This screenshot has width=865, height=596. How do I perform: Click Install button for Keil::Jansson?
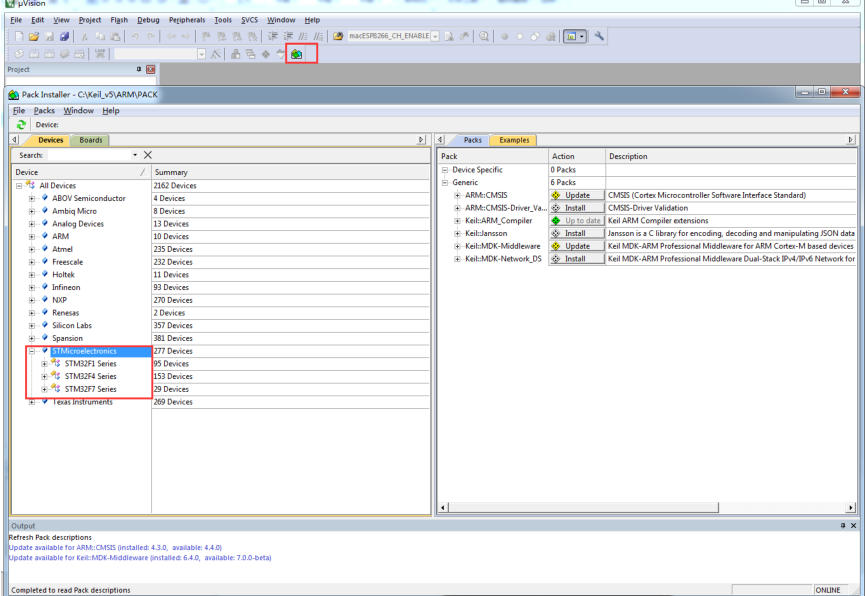pyautogui.click(x=576, y=233)
